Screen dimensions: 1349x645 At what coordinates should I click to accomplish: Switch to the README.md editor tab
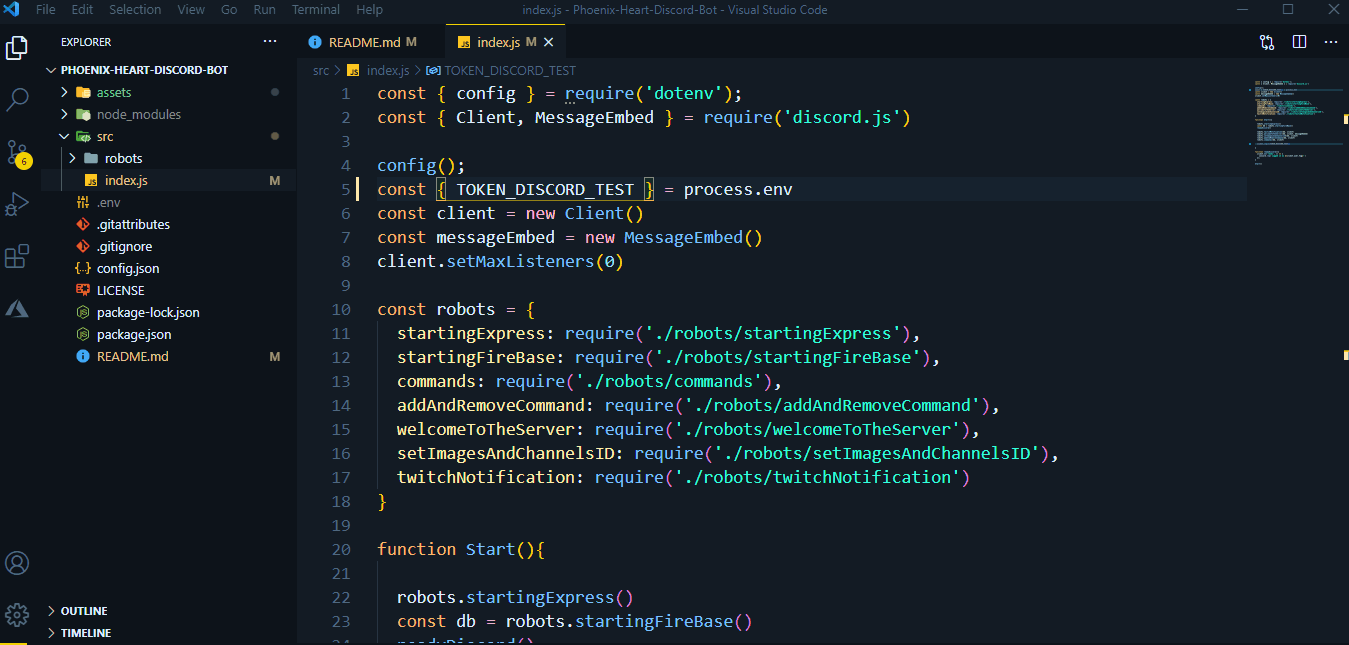362,42
